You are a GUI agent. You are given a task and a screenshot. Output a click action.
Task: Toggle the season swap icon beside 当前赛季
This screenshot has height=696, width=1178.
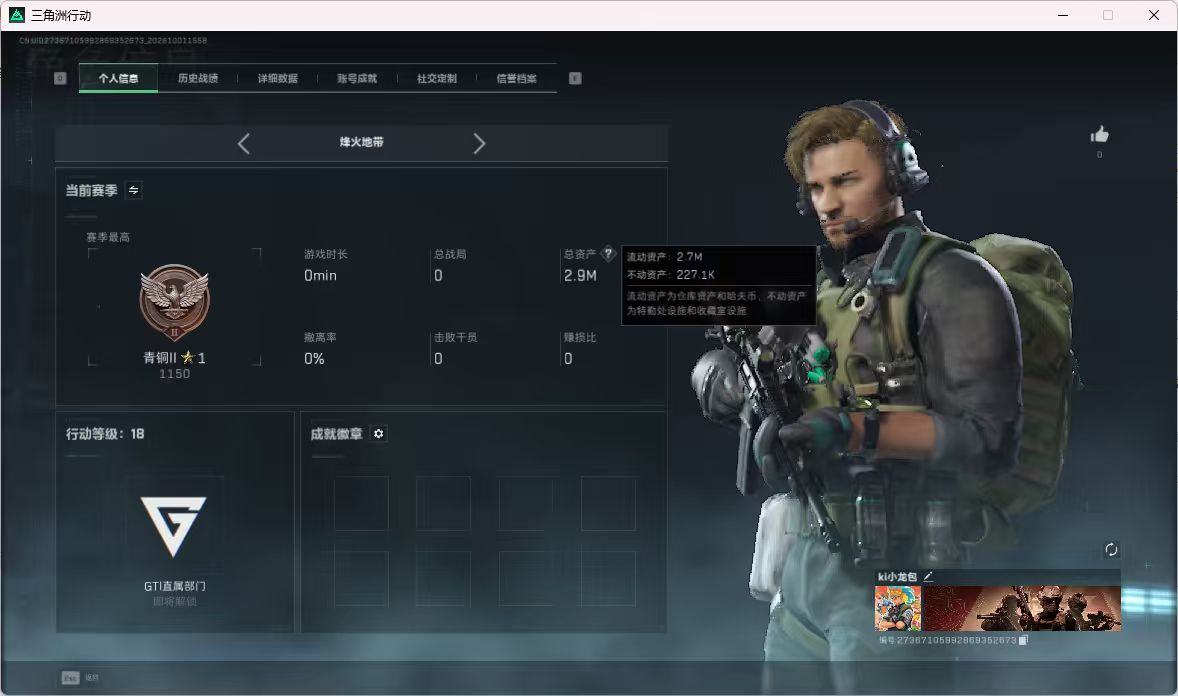pos(134,190)
